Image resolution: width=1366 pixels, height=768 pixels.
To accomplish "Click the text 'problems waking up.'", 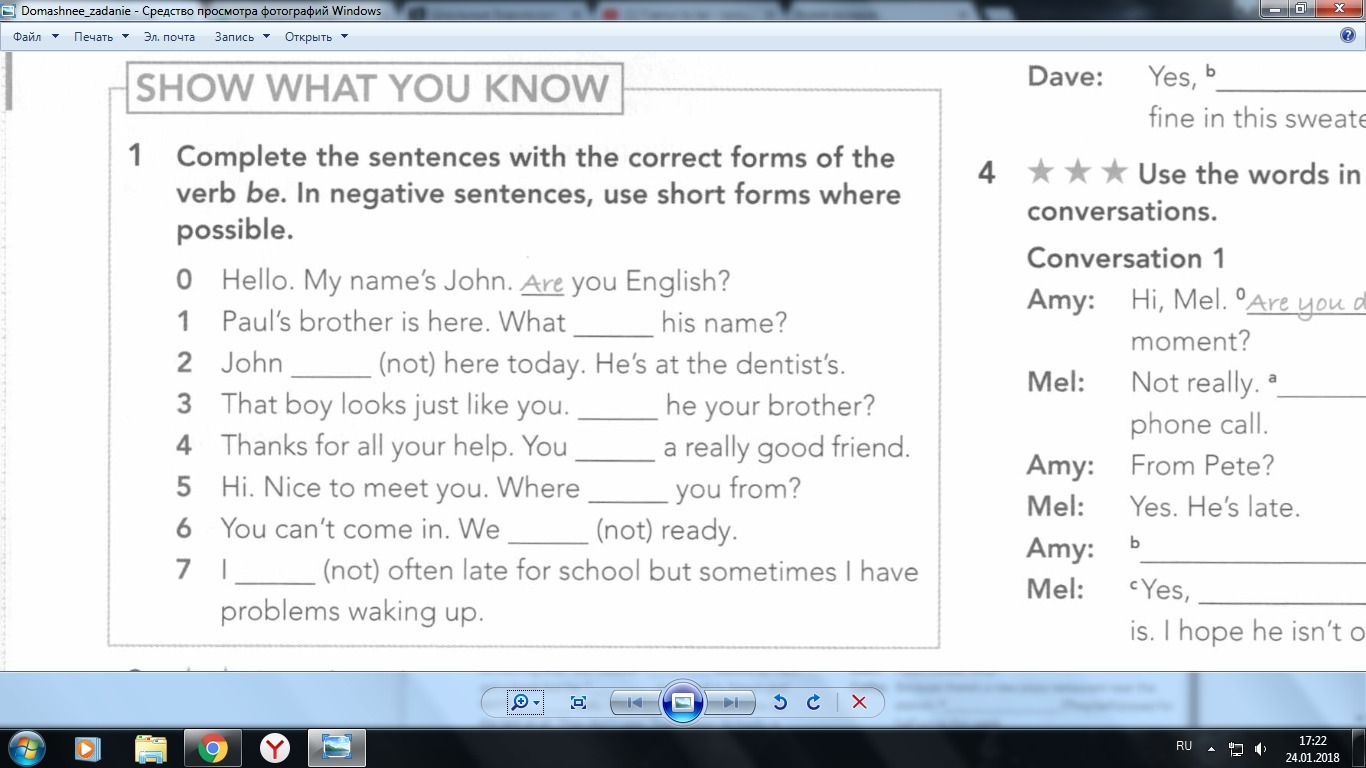I will tap(352, 611).
